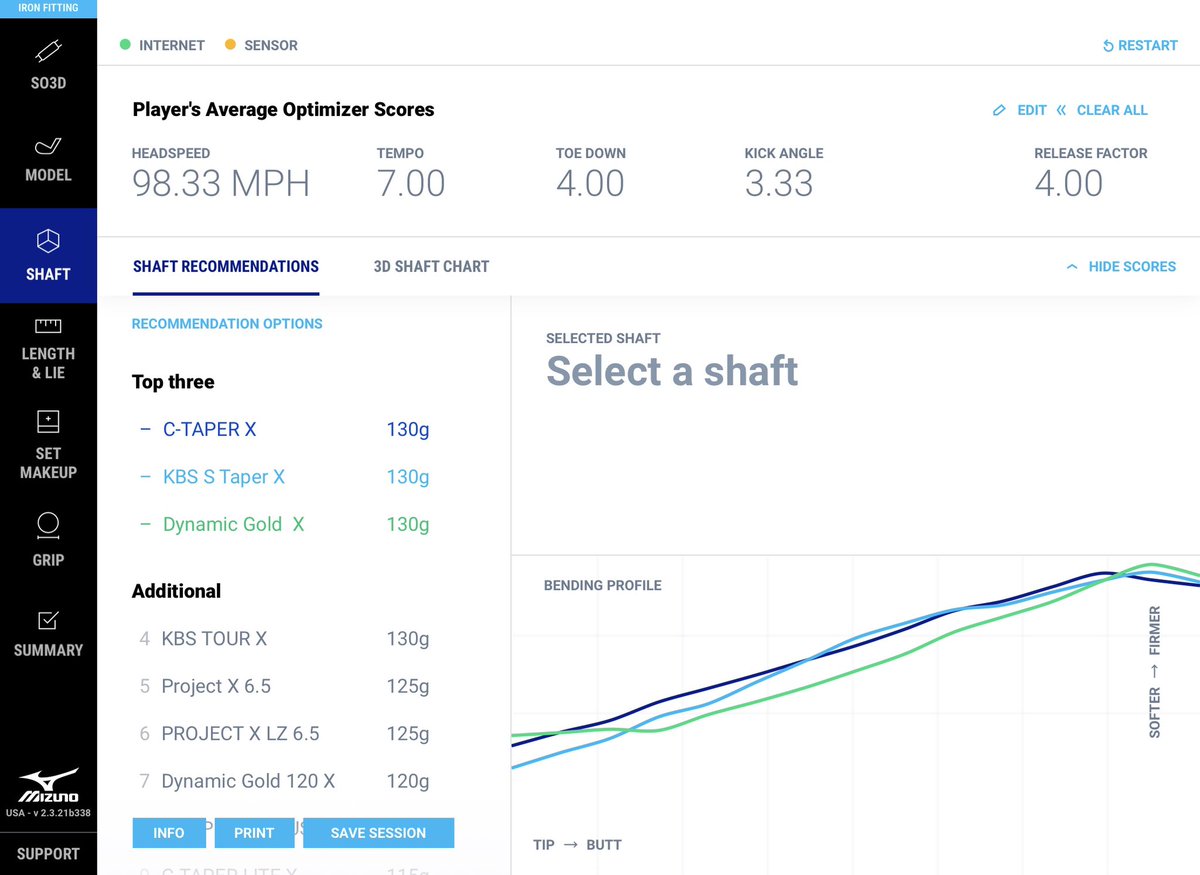The image size is (1200, 875).
Task: Collapse scores with Hide Scores chevron
Action: [x=1072, y=267]
